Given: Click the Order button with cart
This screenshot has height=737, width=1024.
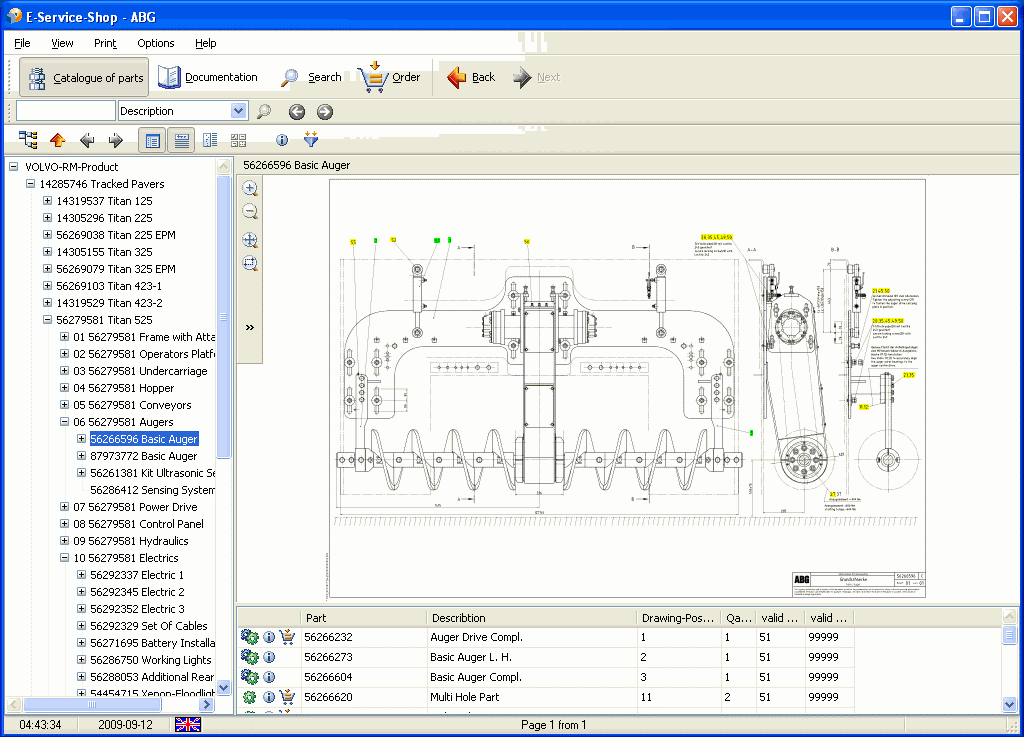Looking at the screenshot, I should pos(389,77).
